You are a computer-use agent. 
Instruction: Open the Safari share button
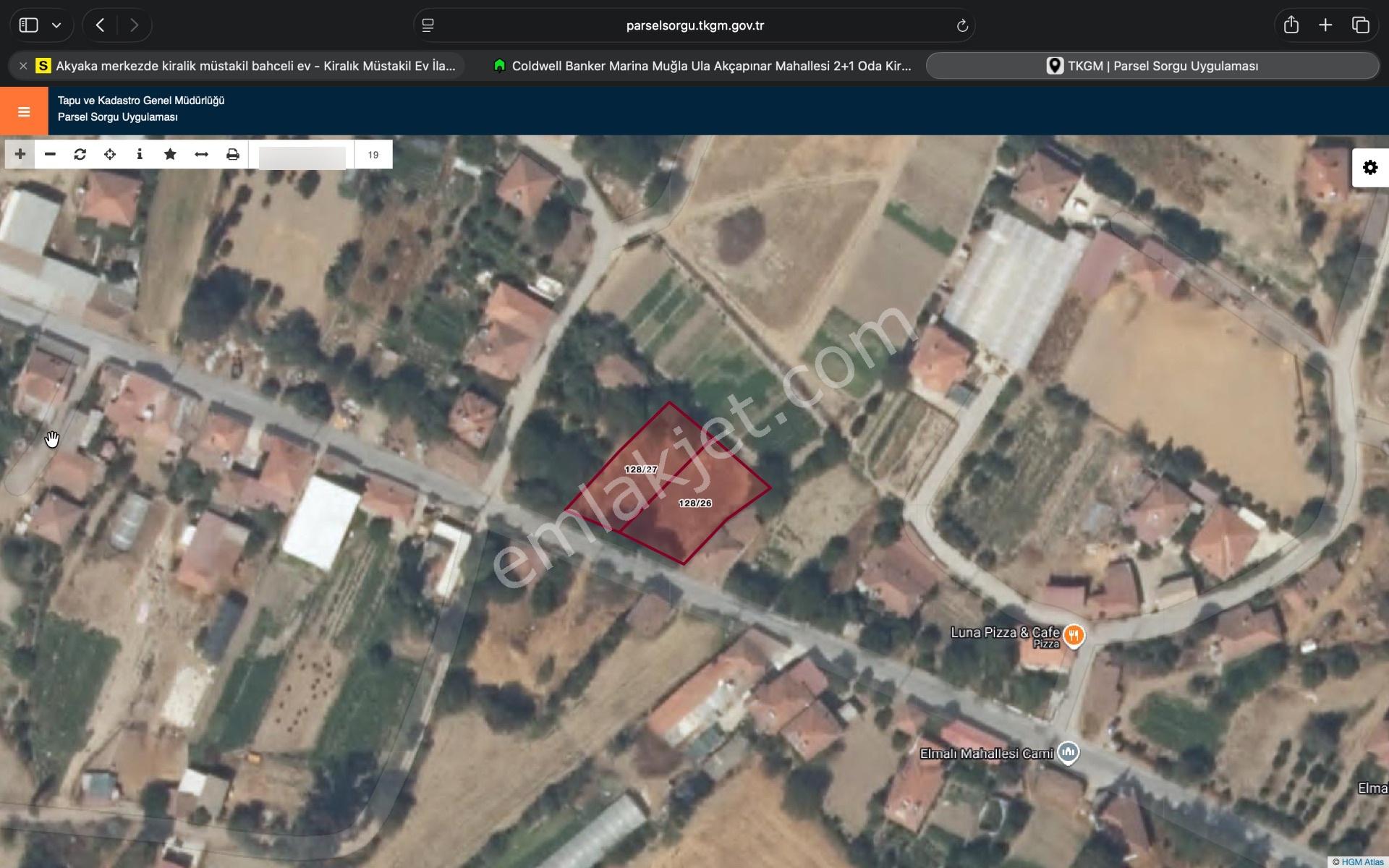click(1291, 25)
